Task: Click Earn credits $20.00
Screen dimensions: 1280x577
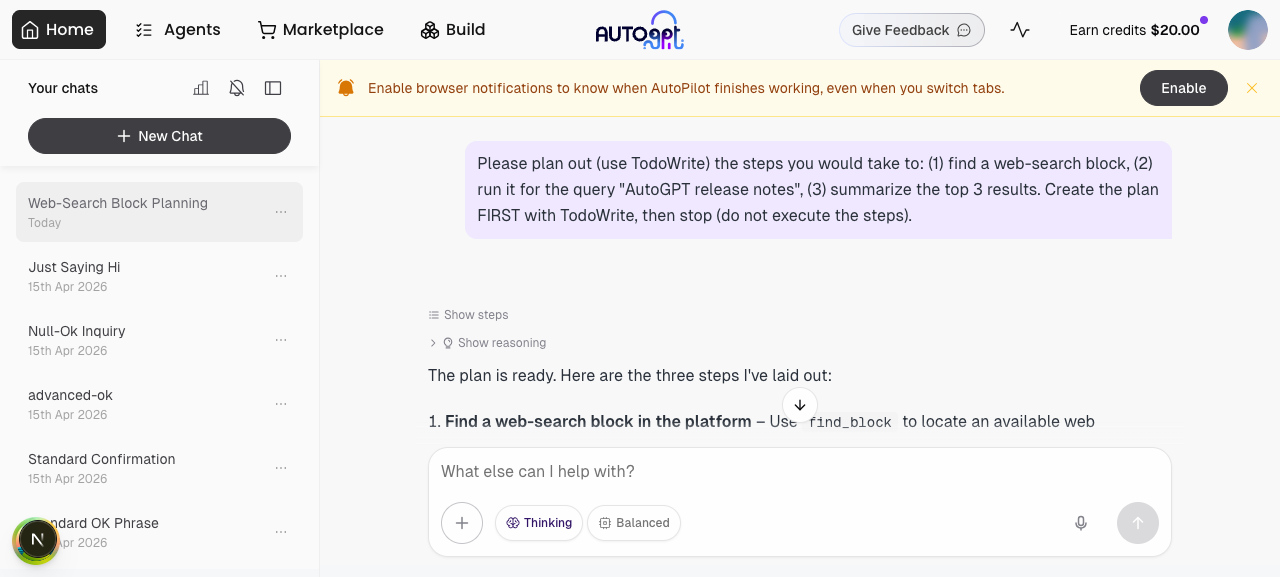Action: (x=1134, y=30)
